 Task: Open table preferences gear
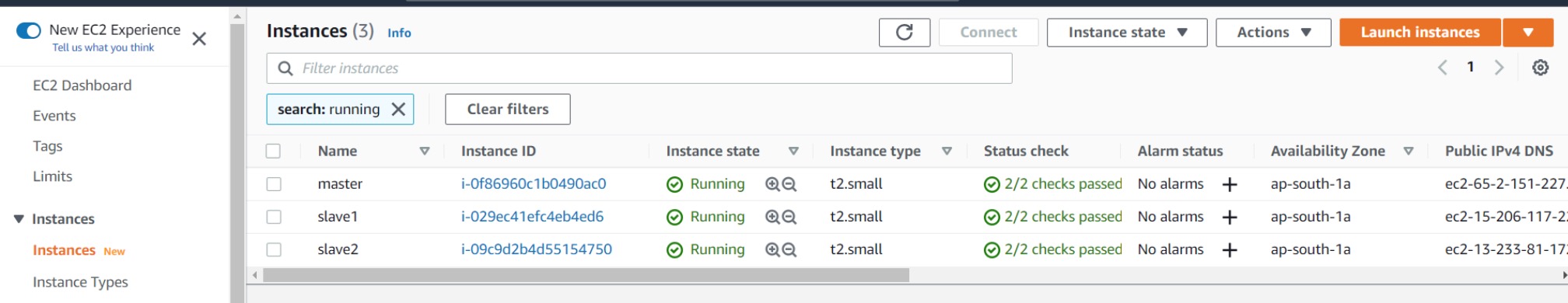coord(1540,68)
